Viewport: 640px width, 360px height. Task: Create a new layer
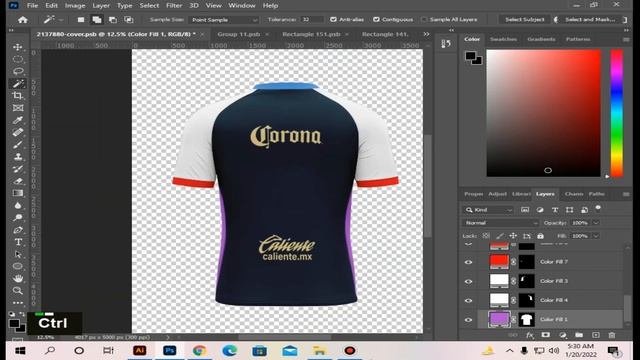[x=596, y=335]
